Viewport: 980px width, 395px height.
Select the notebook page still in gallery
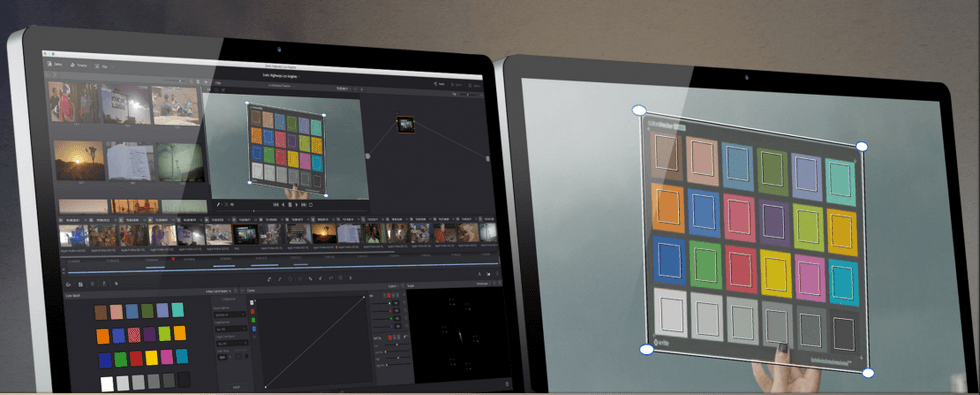click(x=129, y=161)
